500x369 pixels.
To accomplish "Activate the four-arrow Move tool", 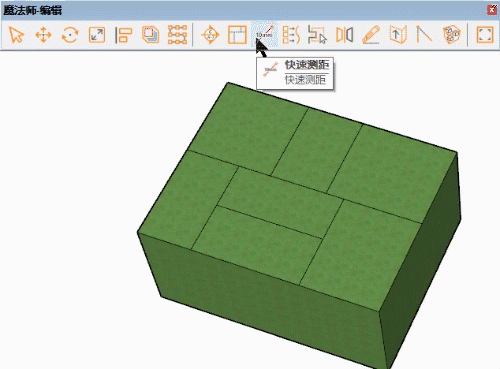I will (x=43, y=35).
